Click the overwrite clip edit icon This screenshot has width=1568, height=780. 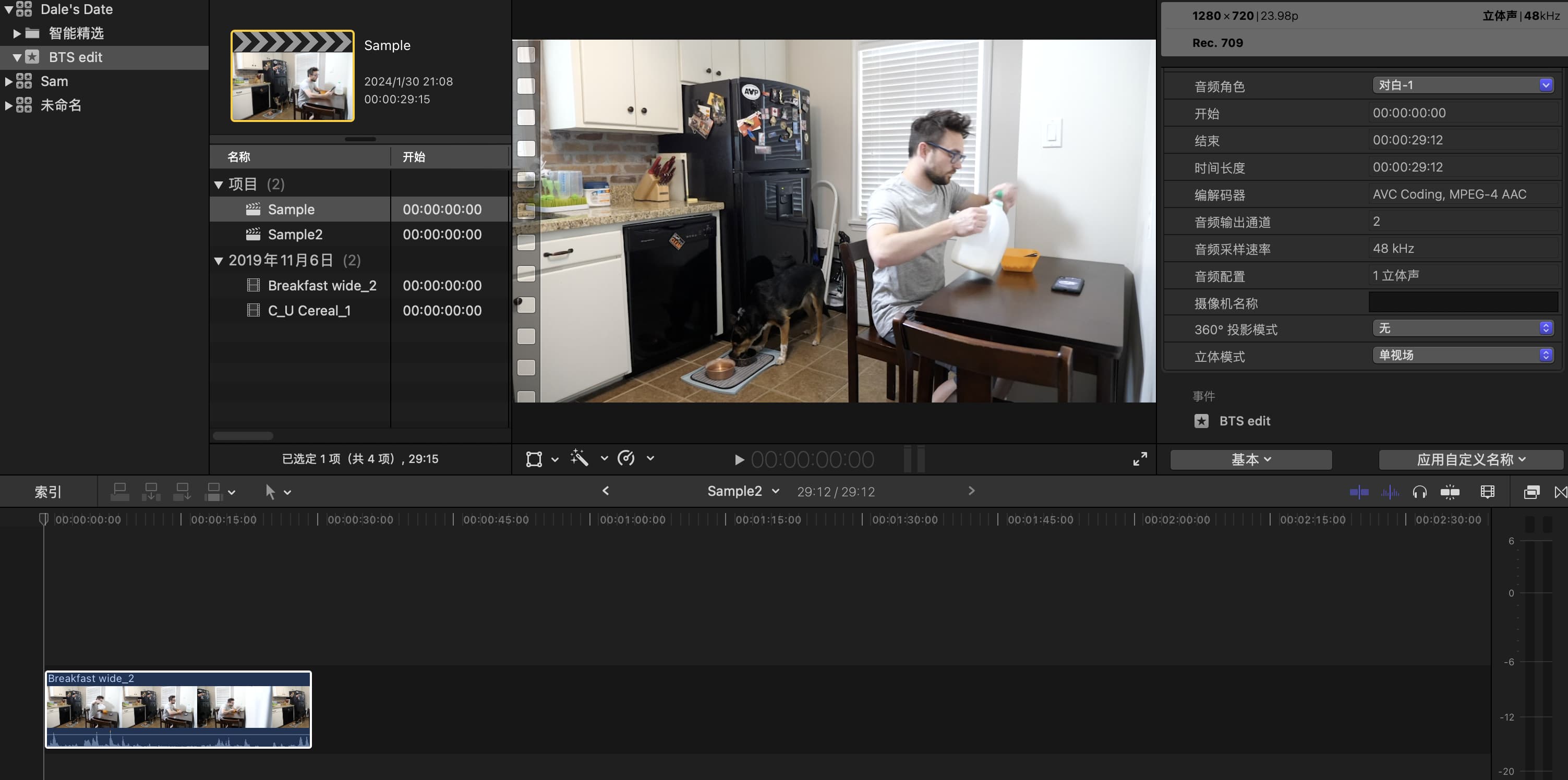pos(214,492)
